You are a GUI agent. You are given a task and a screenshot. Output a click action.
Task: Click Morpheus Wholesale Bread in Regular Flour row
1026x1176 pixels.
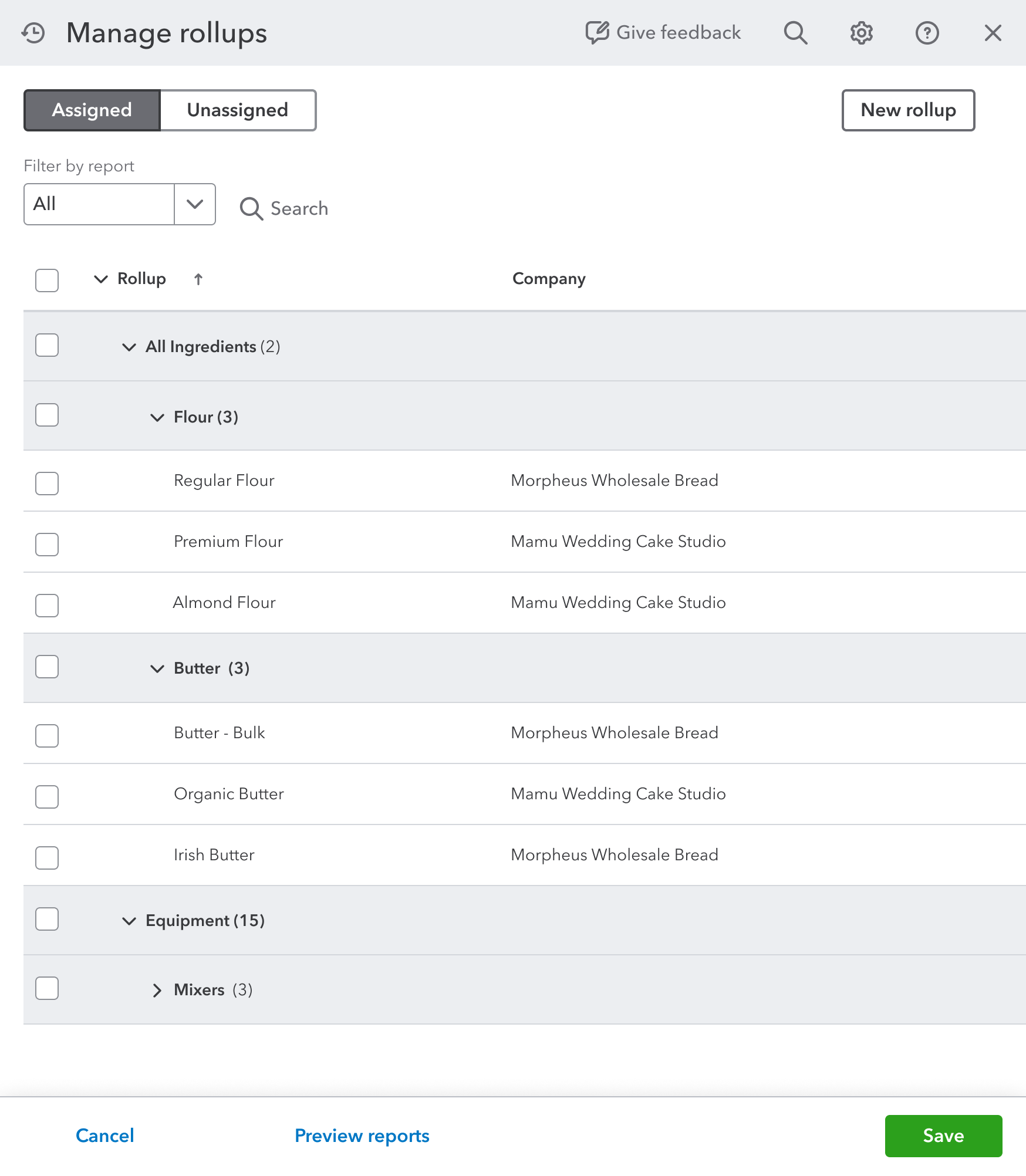615,481
